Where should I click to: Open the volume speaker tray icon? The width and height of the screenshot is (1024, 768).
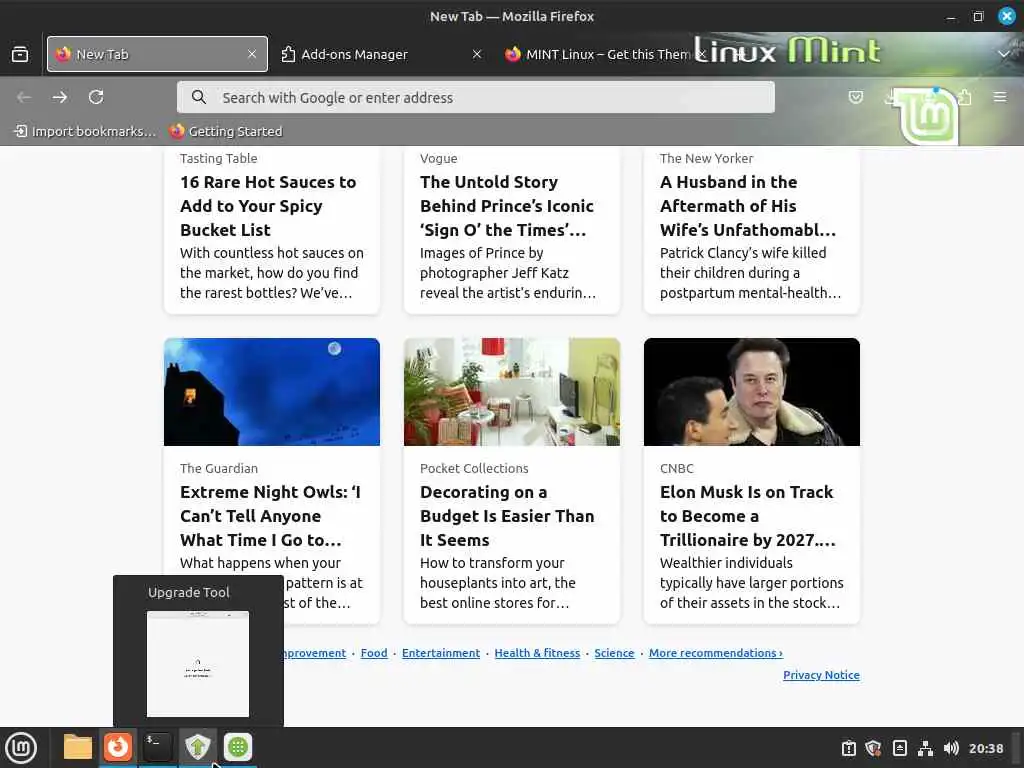(x=951, y=748)
